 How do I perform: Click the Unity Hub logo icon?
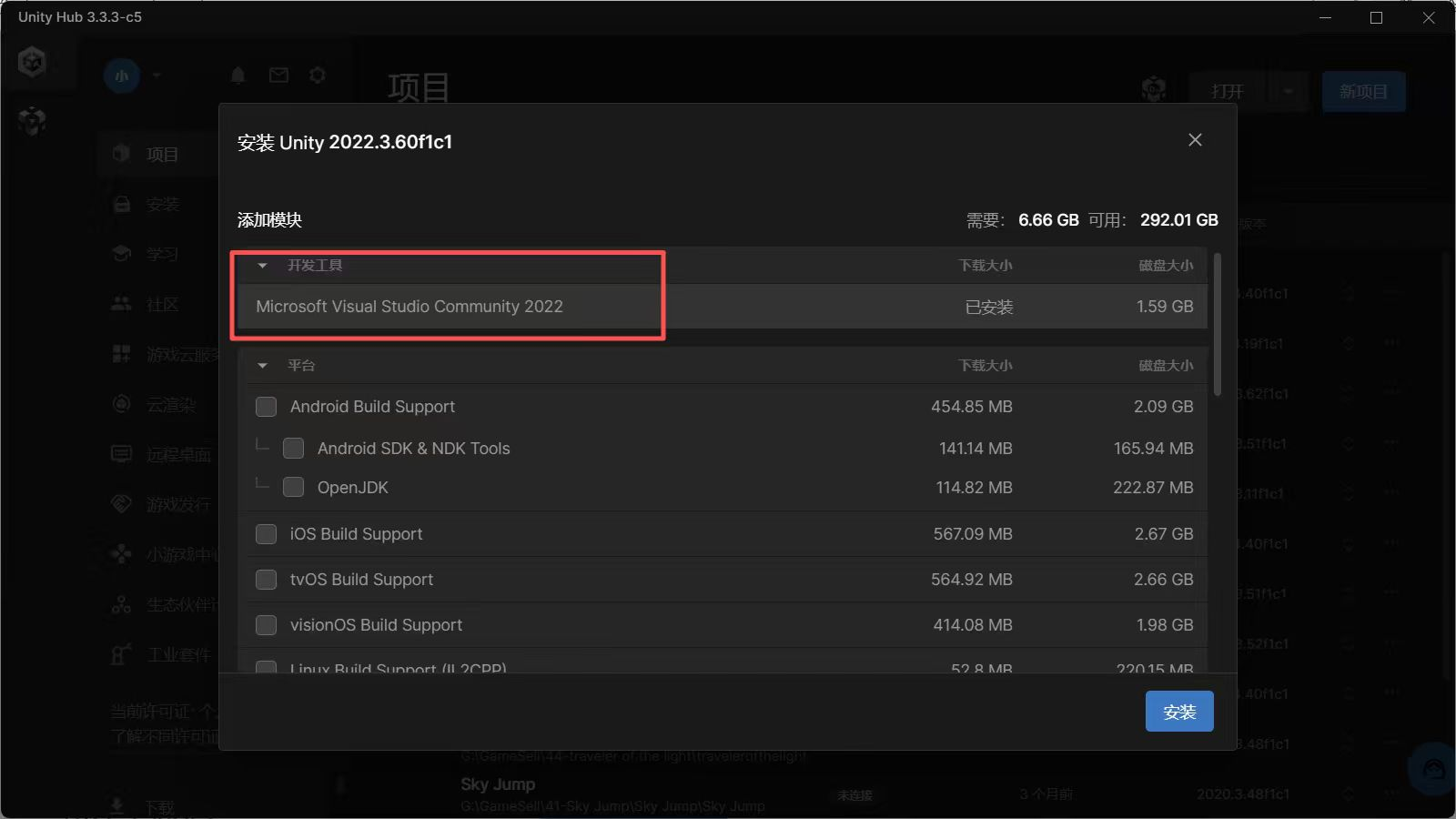[33, 63]
